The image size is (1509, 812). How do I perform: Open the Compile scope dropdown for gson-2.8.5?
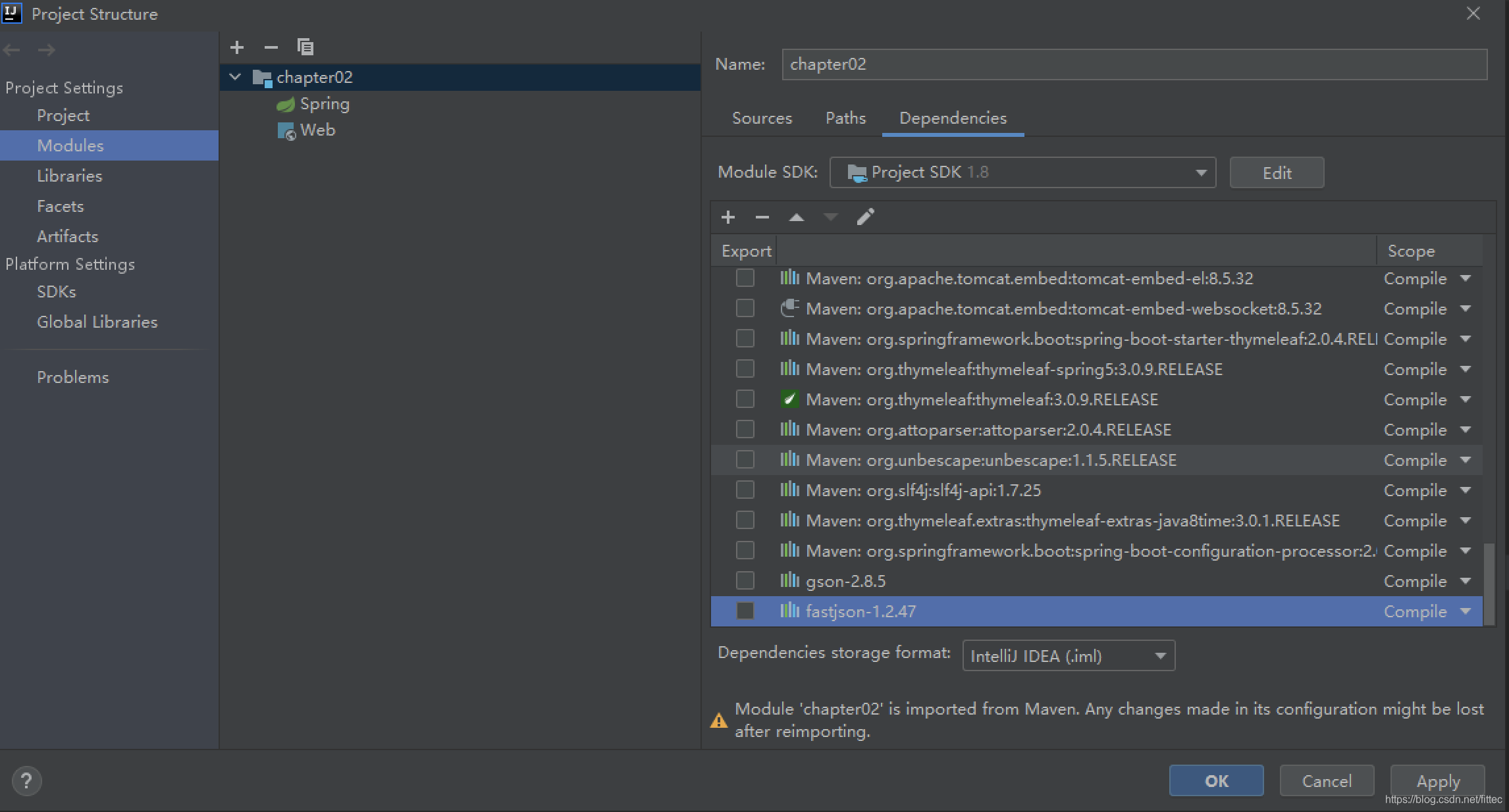click(1466, 581)
